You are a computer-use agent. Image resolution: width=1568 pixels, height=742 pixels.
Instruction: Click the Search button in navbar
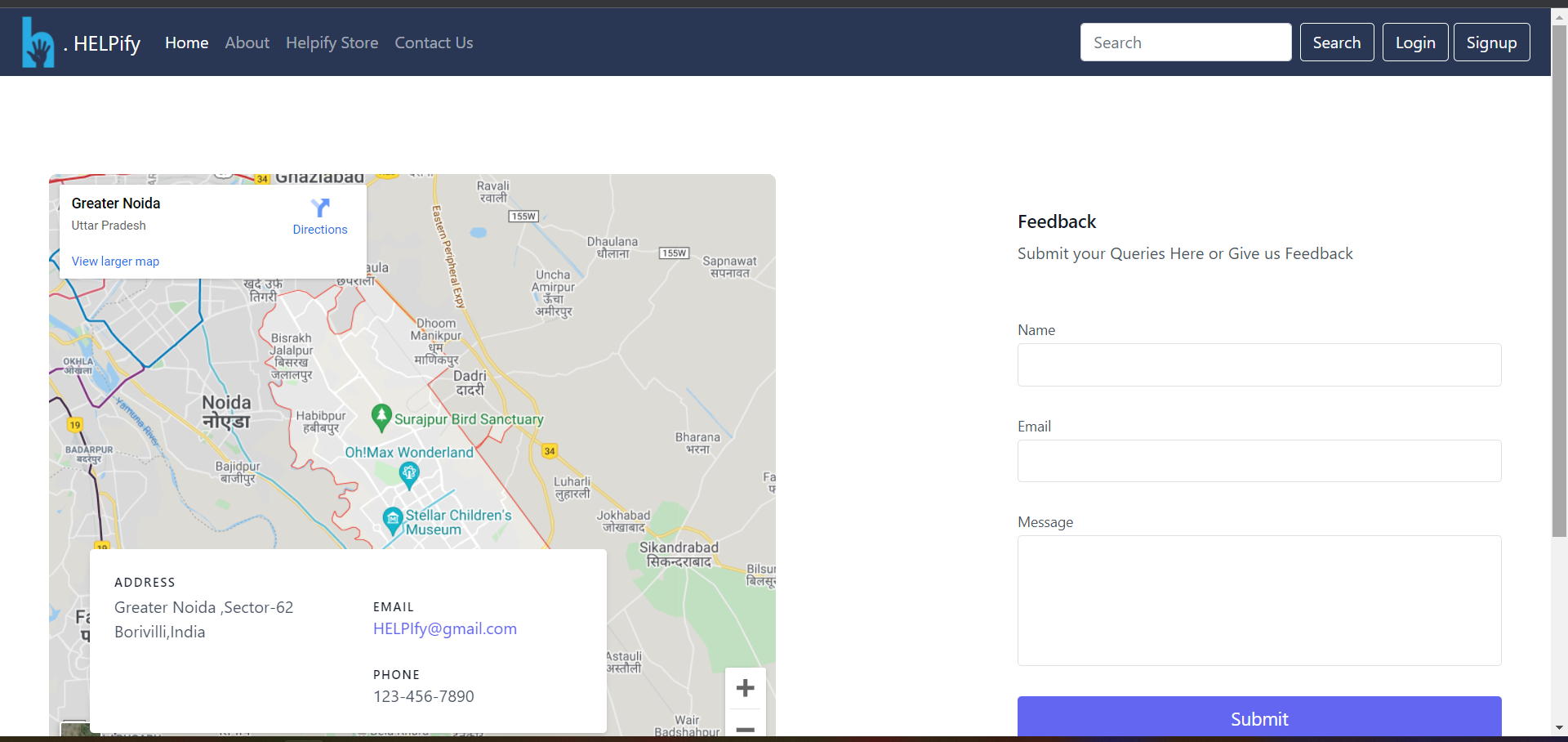tap(1337, 42)
